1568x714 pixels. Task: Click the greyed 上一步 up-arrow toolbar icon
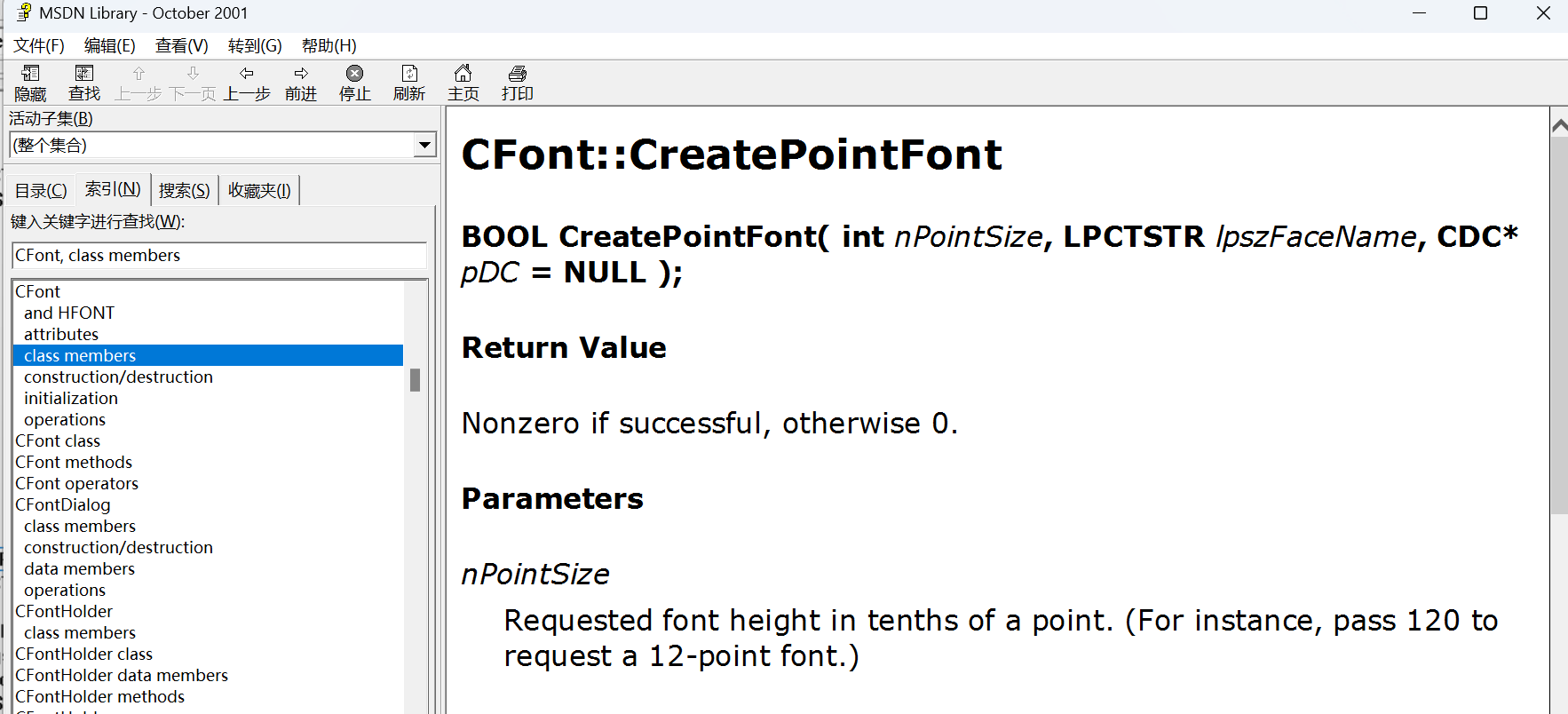[x=139, y=83]
